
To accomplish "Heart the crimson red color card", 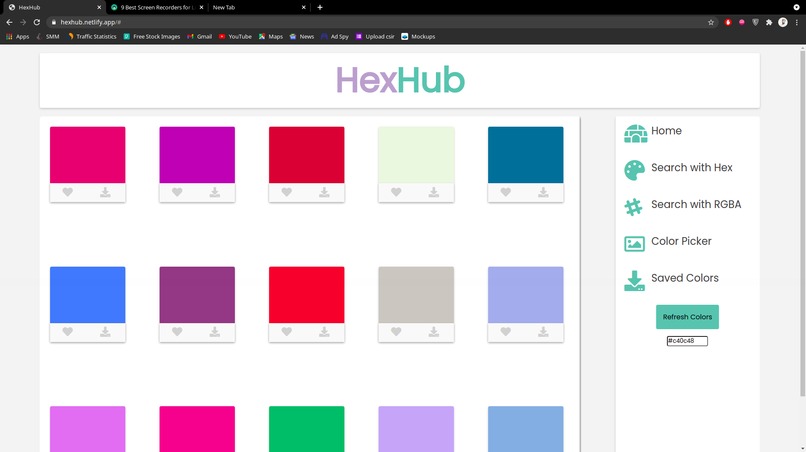I will pyautogui.click(x=286, y=192).
